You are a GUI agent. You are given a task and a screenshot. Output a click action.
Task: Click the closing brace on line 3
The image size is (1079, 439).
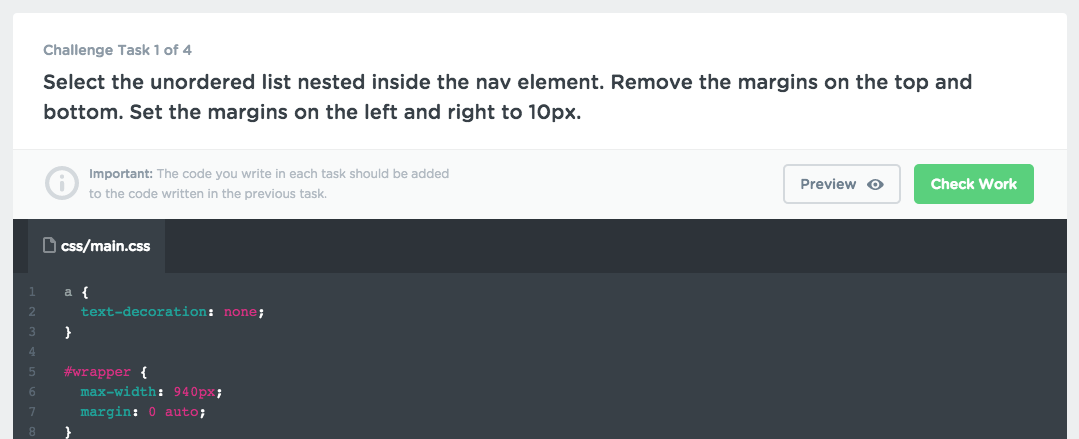68,332
